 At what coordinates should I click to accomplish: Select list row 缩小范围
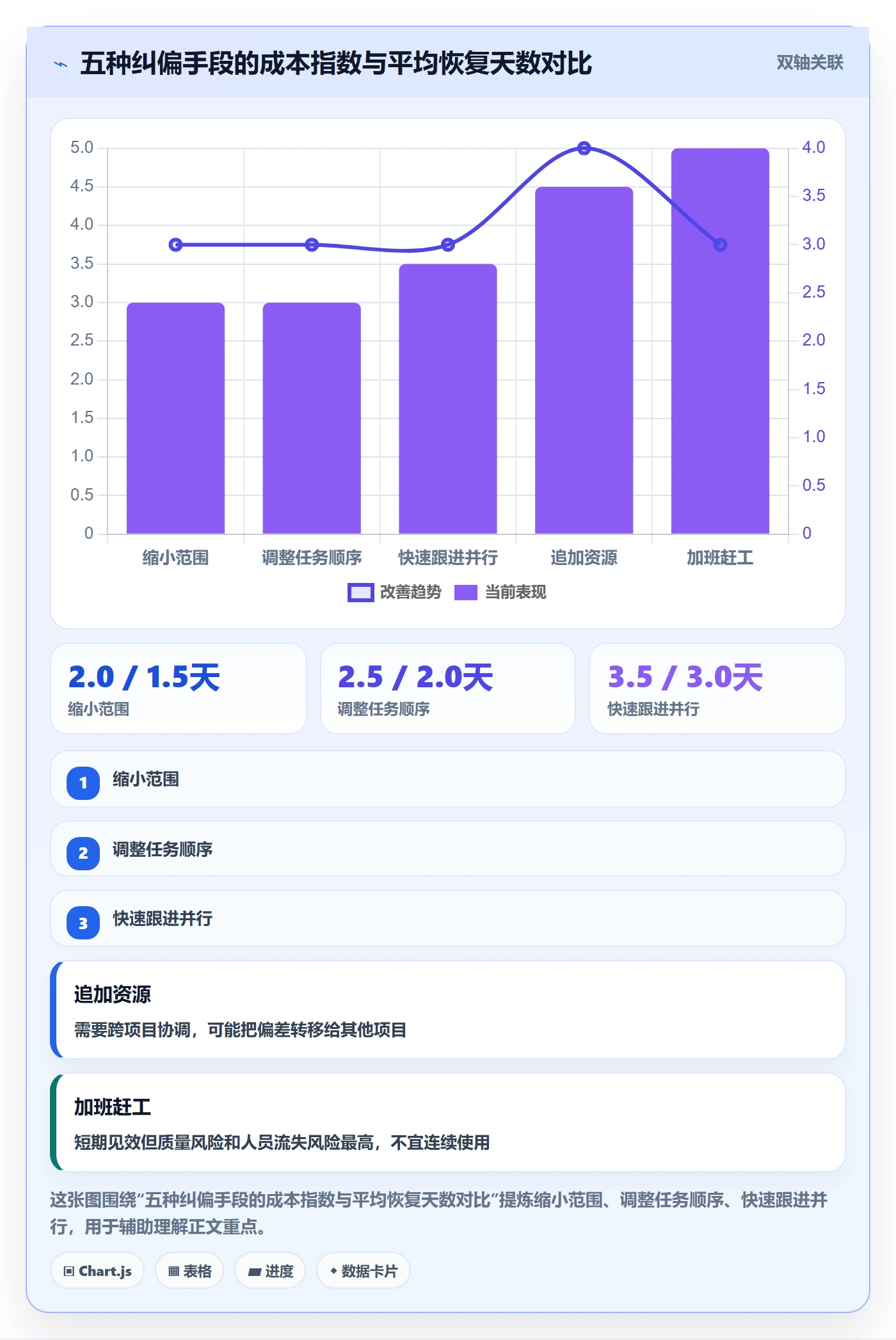pyautogui.click(x=448, y=779)
